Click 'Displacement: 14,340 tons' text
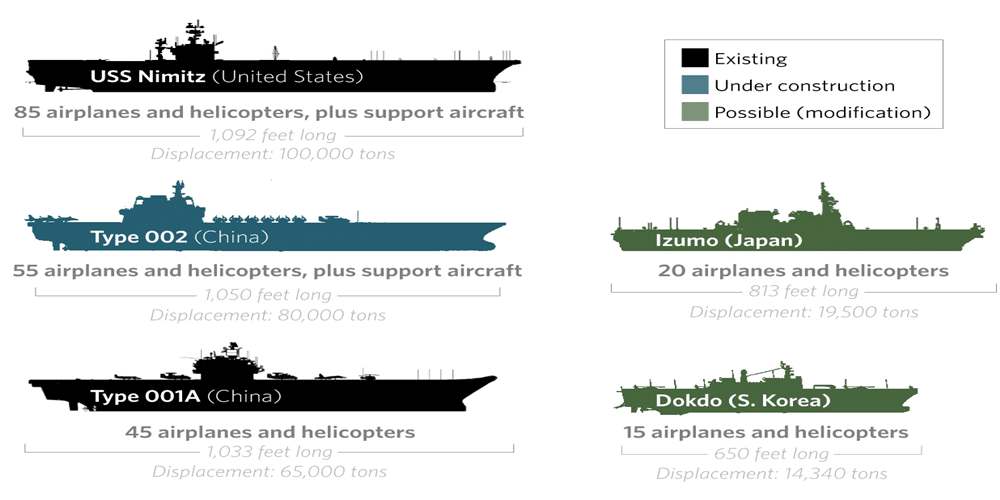 (x=771, y=473)
